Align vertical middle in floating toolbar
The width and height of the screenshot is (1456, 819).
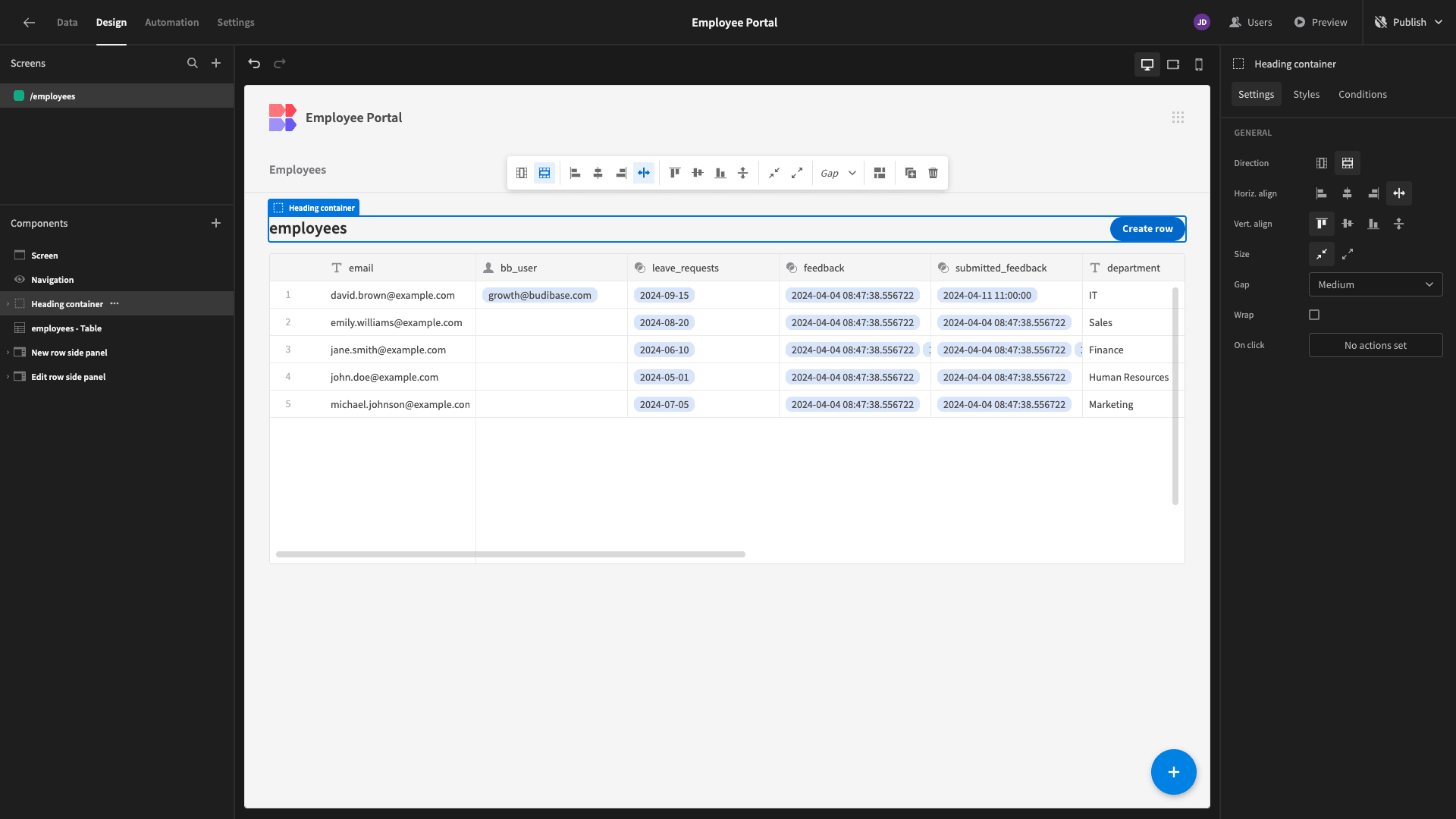(698, 173)
